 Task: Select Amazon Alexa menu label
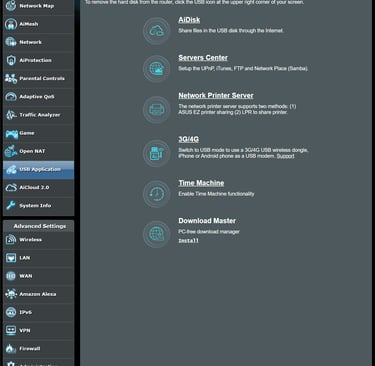pos(38,294)
